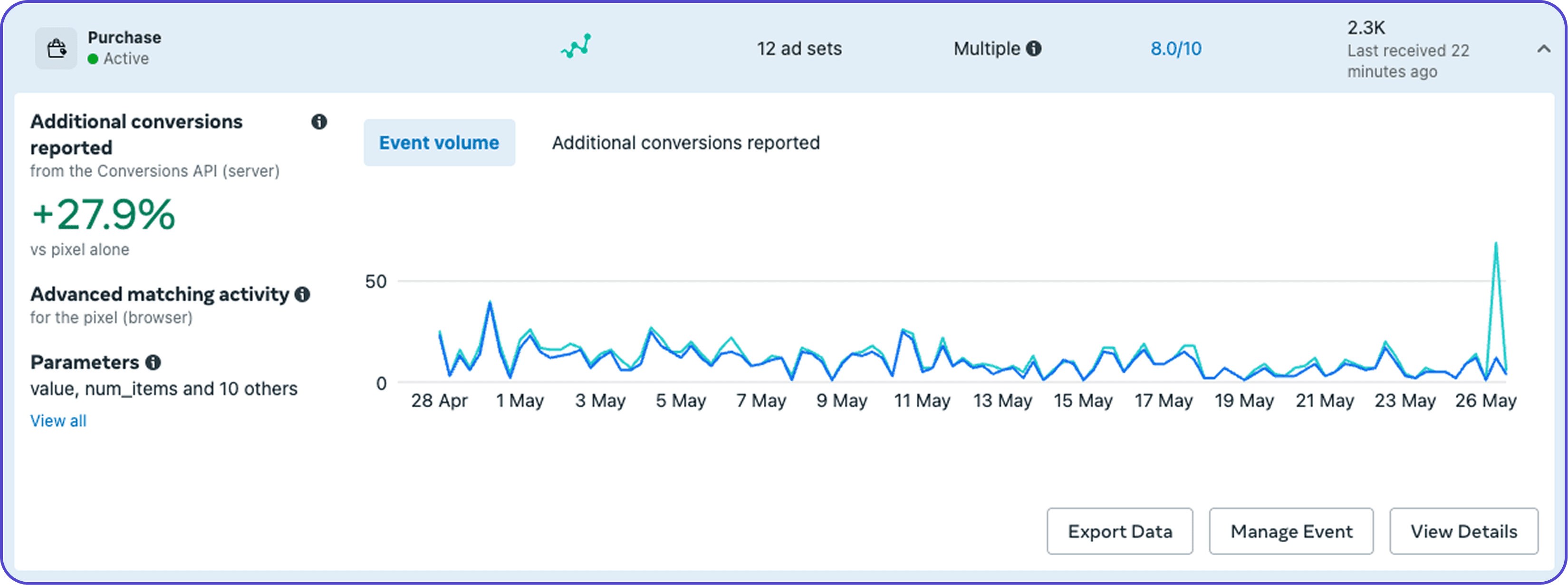Click the 26 May spike on chart
Screen dimensions: 1568x585
pos(1496,245)
